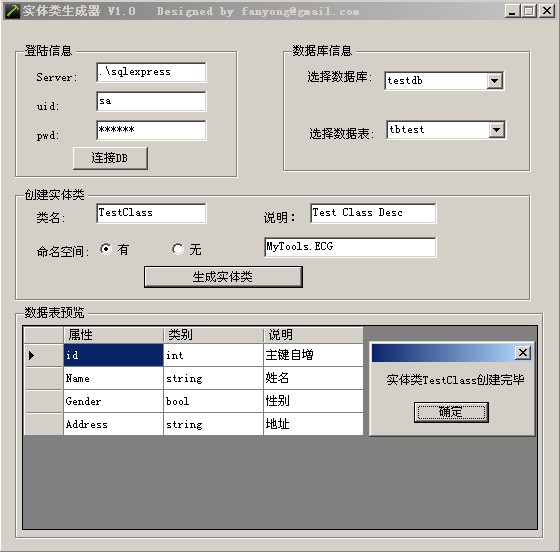Viewport: 560px width, 552px height.
Task: Select the int type cell
Action: (x=213, y=355)
